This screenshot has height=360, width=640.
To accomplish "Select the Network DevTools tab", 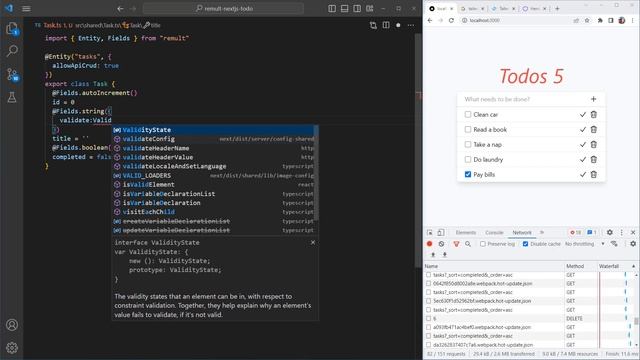I will point(522,233).
